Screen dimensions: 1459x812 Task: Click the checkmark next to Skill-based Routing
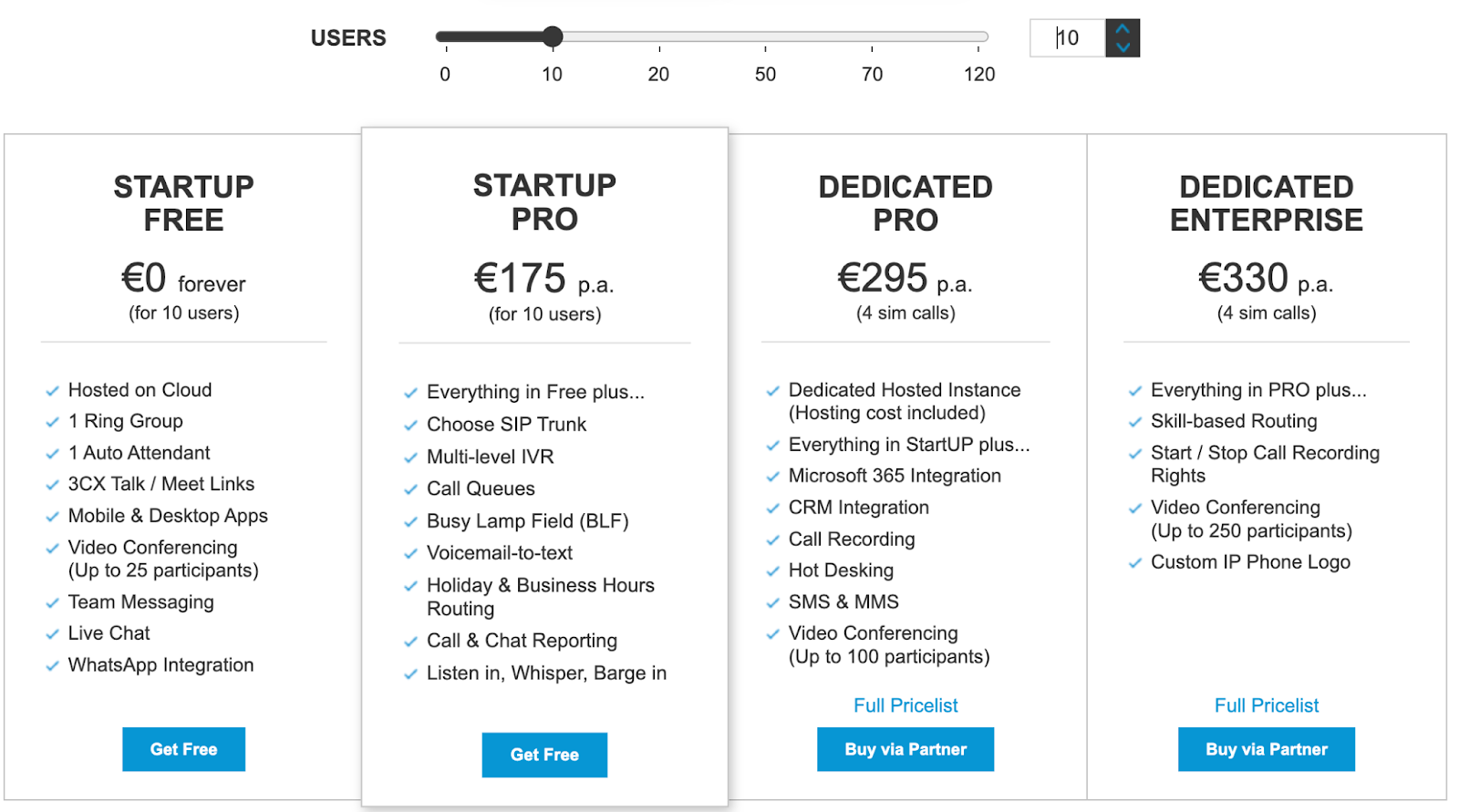point(1135,422)
